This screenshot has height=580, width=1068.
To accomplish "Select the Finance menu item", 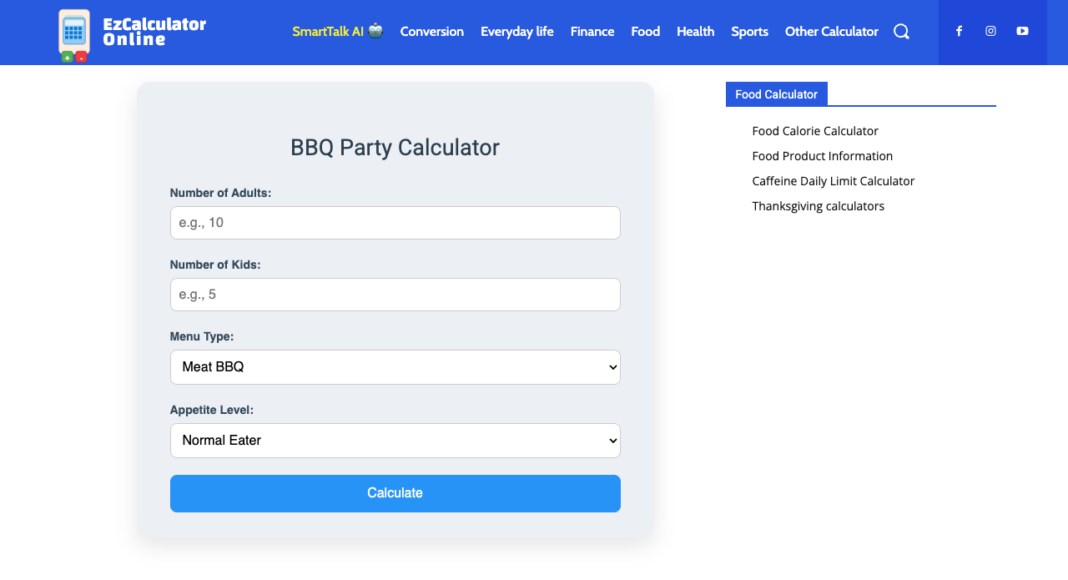I will click(x=592, y=32).
